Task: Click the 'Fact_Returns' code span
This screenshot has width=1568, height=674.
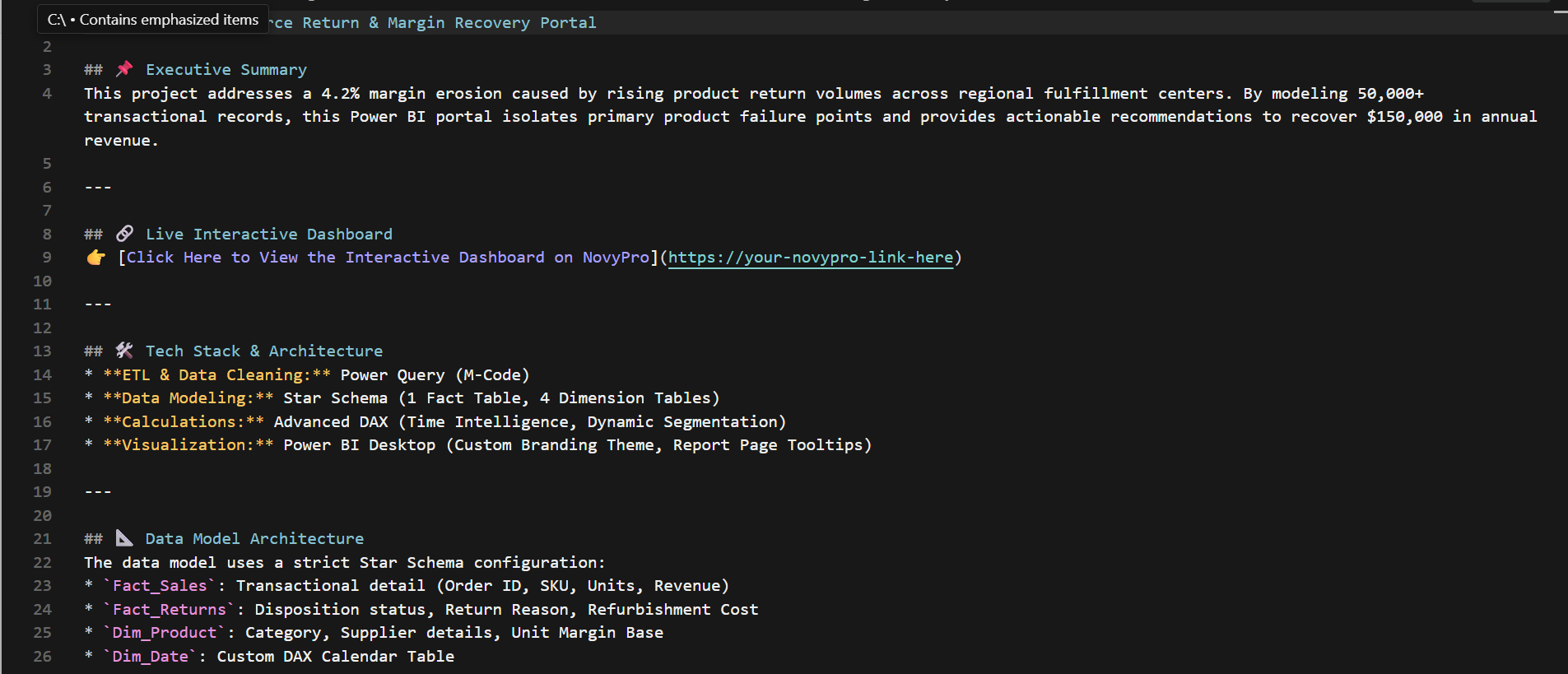Action: tap(170, 610)
